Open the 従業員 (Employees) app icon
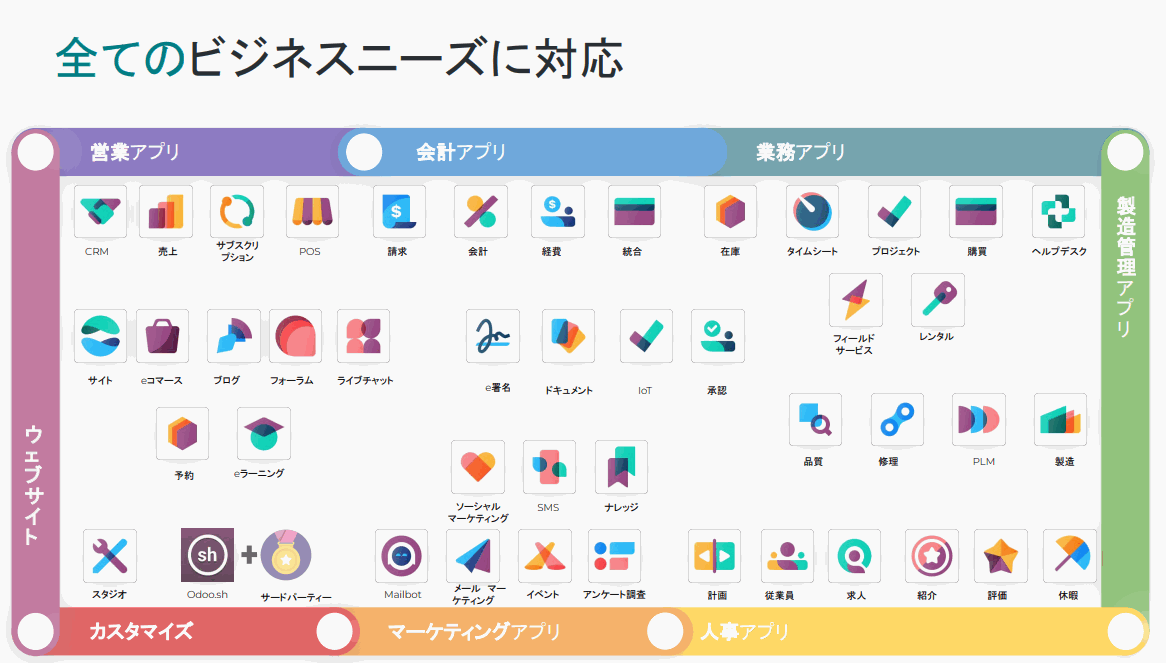 point(786,556)
